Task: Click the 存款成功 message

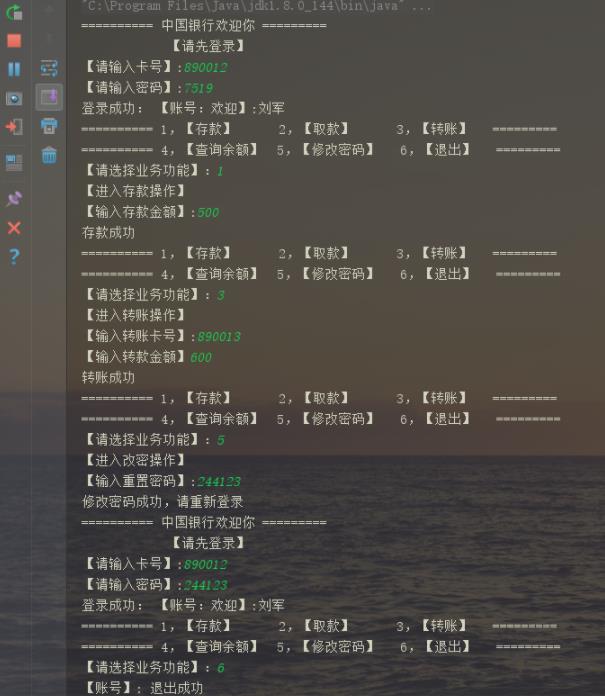Action: tap(108, 233)
